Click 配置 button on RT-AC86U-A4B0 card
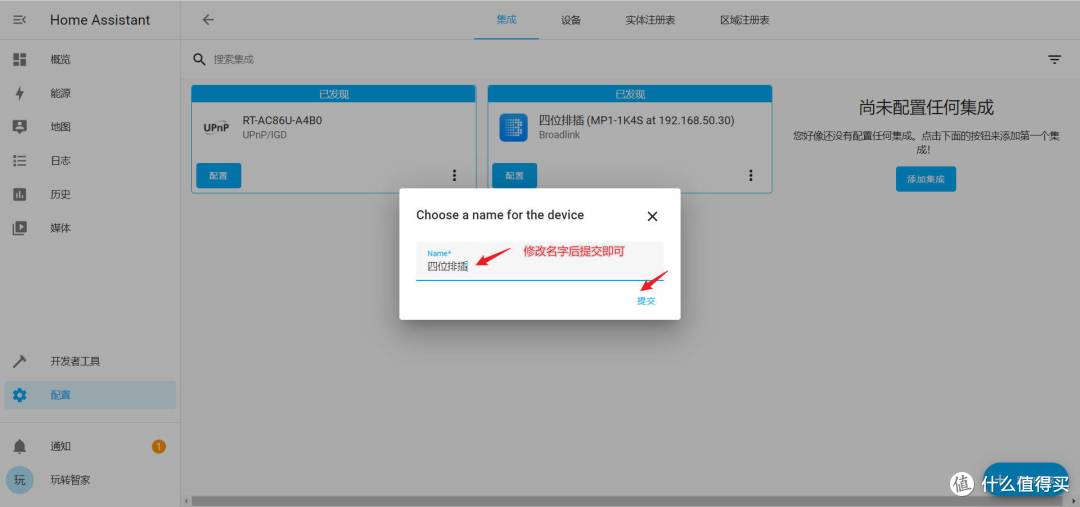Viewport: 1080px width, 507px height. coord(218,176)
